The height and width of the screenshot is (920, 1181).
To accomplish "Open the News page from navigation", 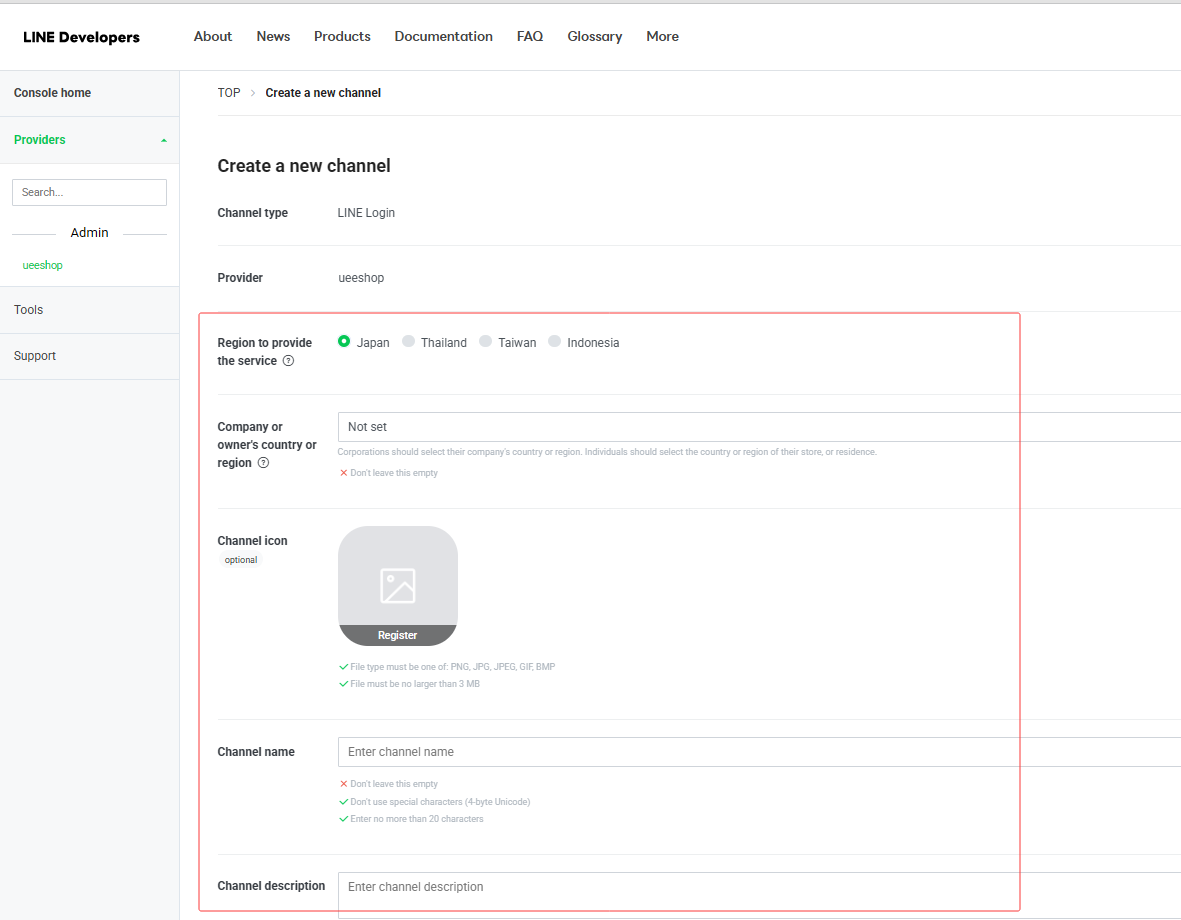I will (x=273, y=36).
